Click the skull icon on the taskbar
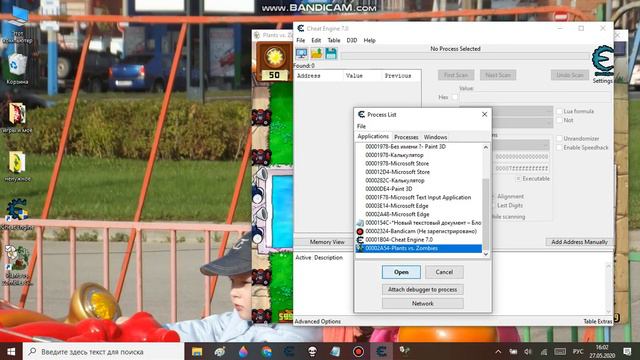This screenshot has width=640, height=360. click(x=312, y=351)
